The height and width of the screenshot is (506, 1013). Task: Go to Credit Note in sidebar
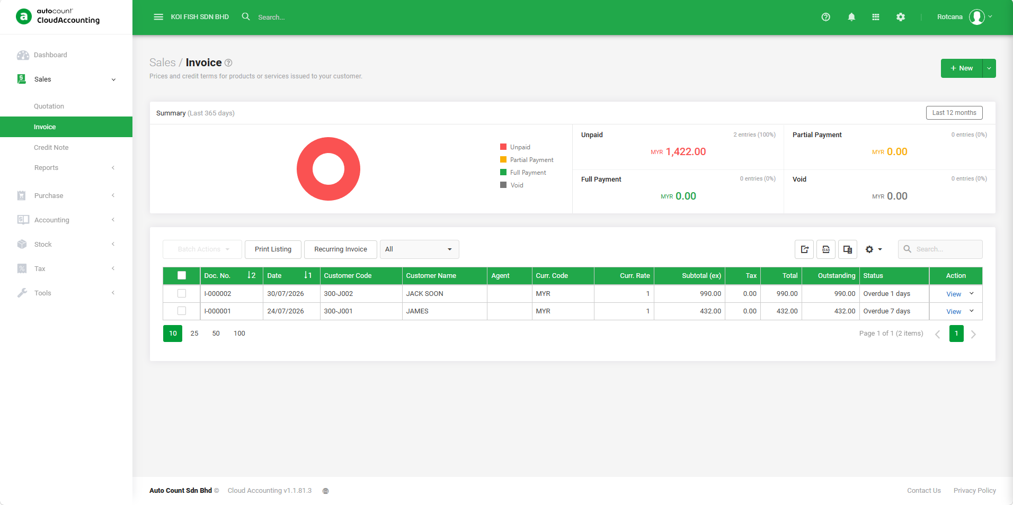tap(51, 147)
